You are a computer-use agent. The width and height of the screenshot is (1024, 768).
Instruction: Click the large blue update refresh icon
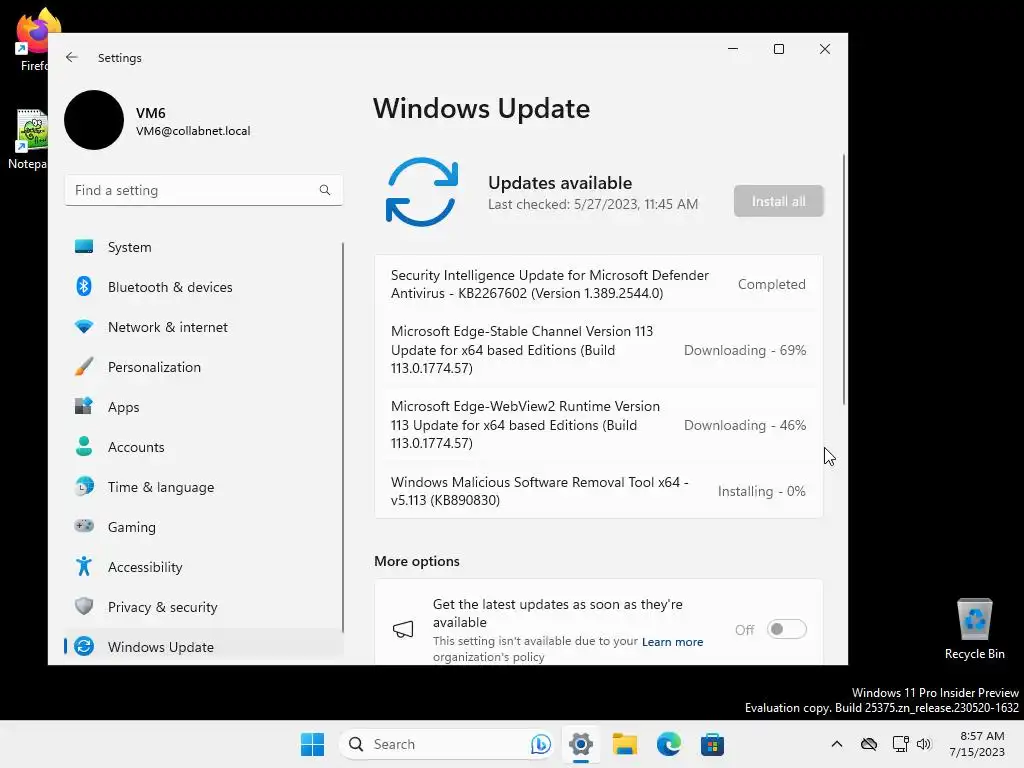click(x=422, y=192)
